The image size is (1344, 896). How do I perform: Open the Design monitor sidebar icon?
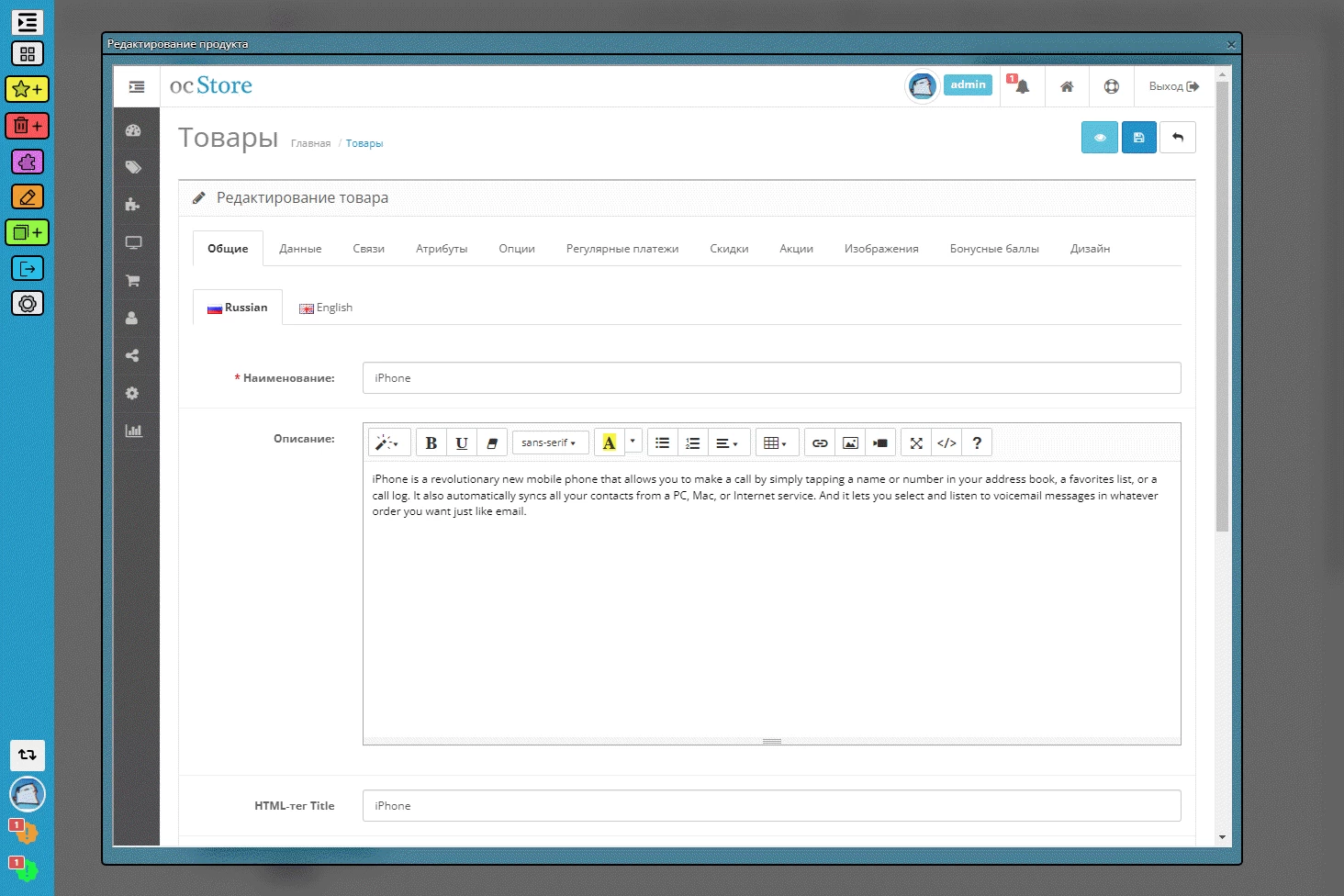pos(133,242)
